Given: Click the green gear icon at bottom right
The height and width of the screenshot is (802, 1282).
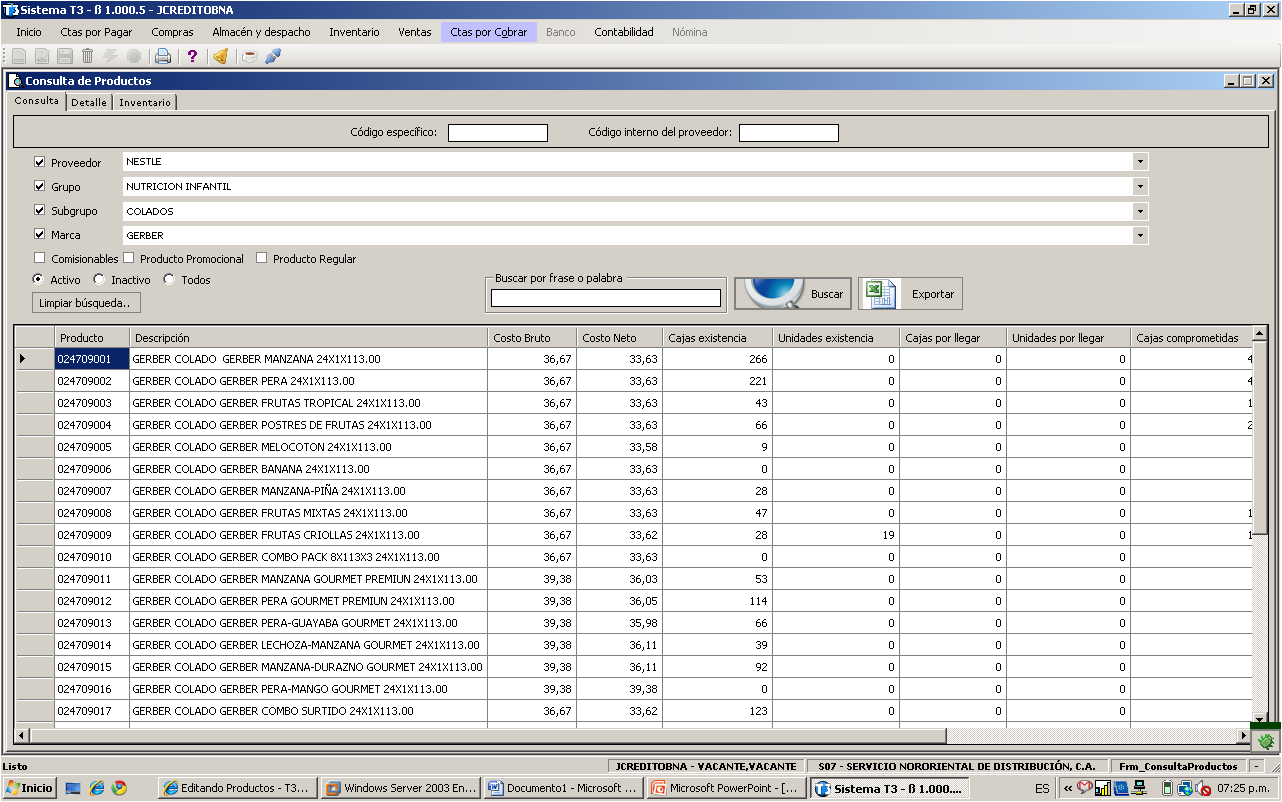Looking at the screenshot, I should pos(1266,741).
